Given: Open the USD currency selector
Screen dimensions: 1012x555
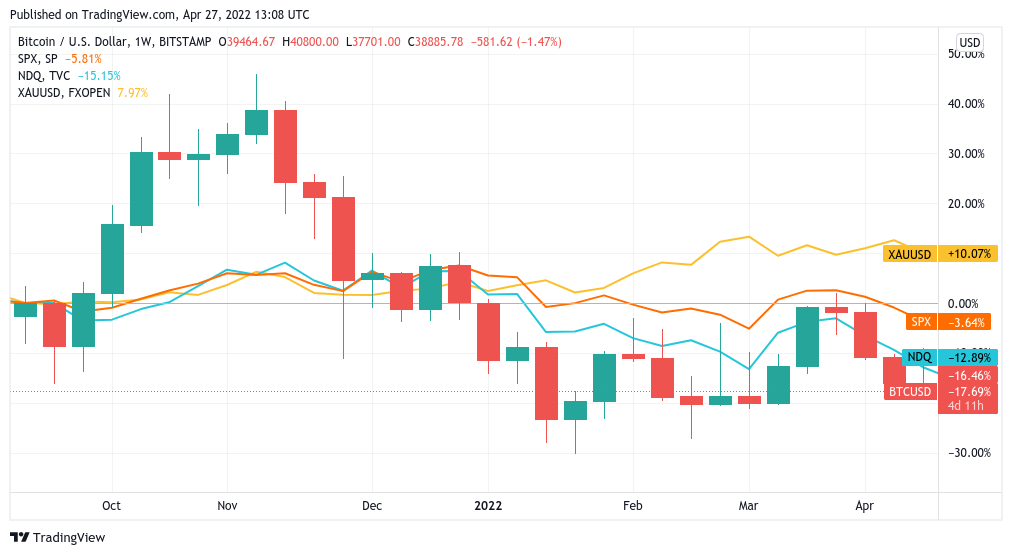Looking at the screenshot, I should [x=969, y=42].
